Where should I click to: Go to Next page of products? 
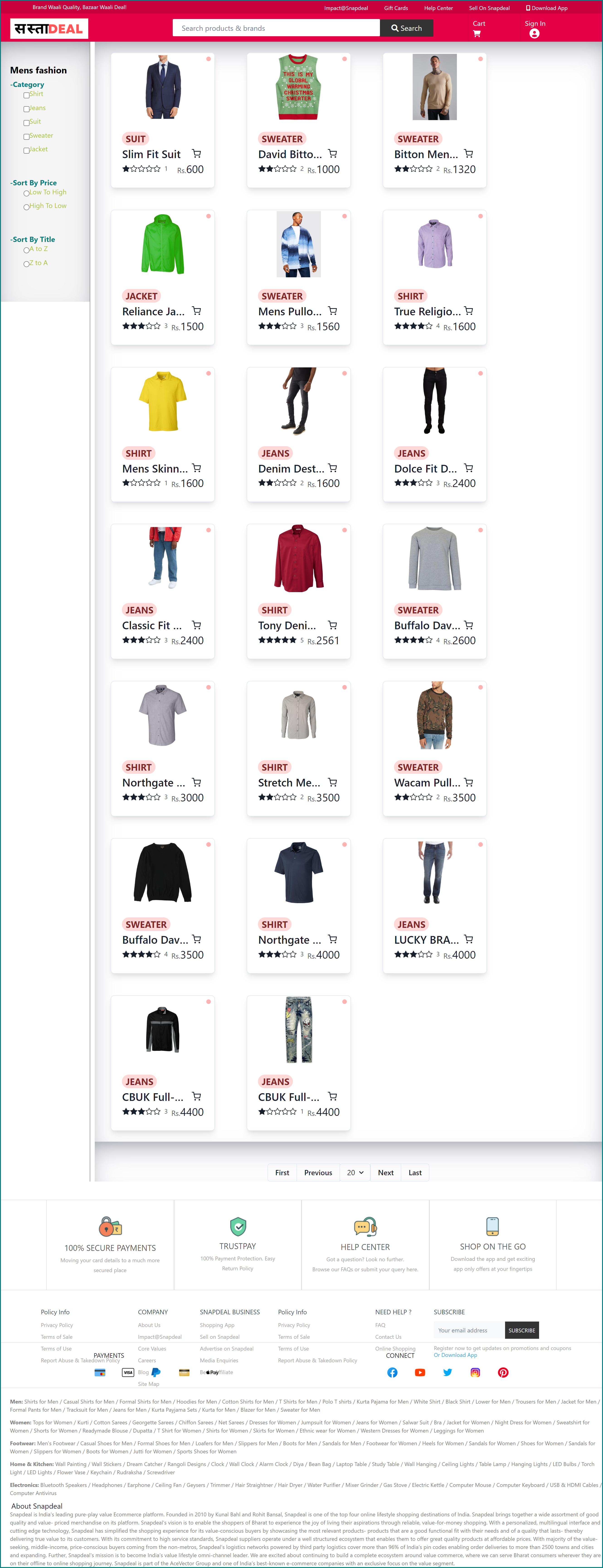(x=386, y=1172)
